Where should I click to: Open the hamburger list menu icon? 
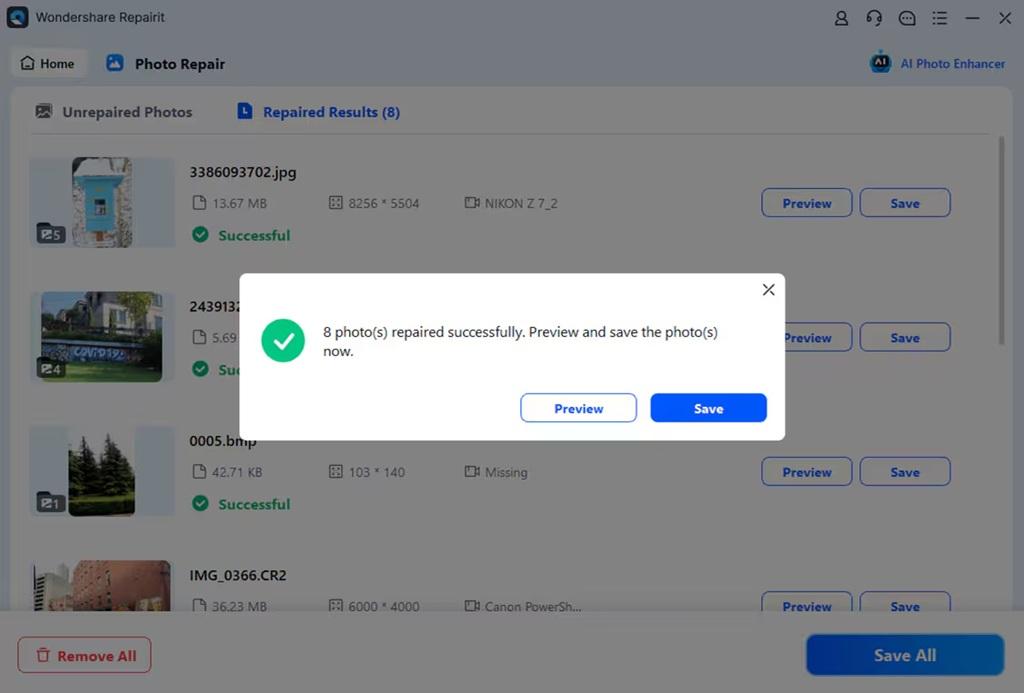[939, 18]
